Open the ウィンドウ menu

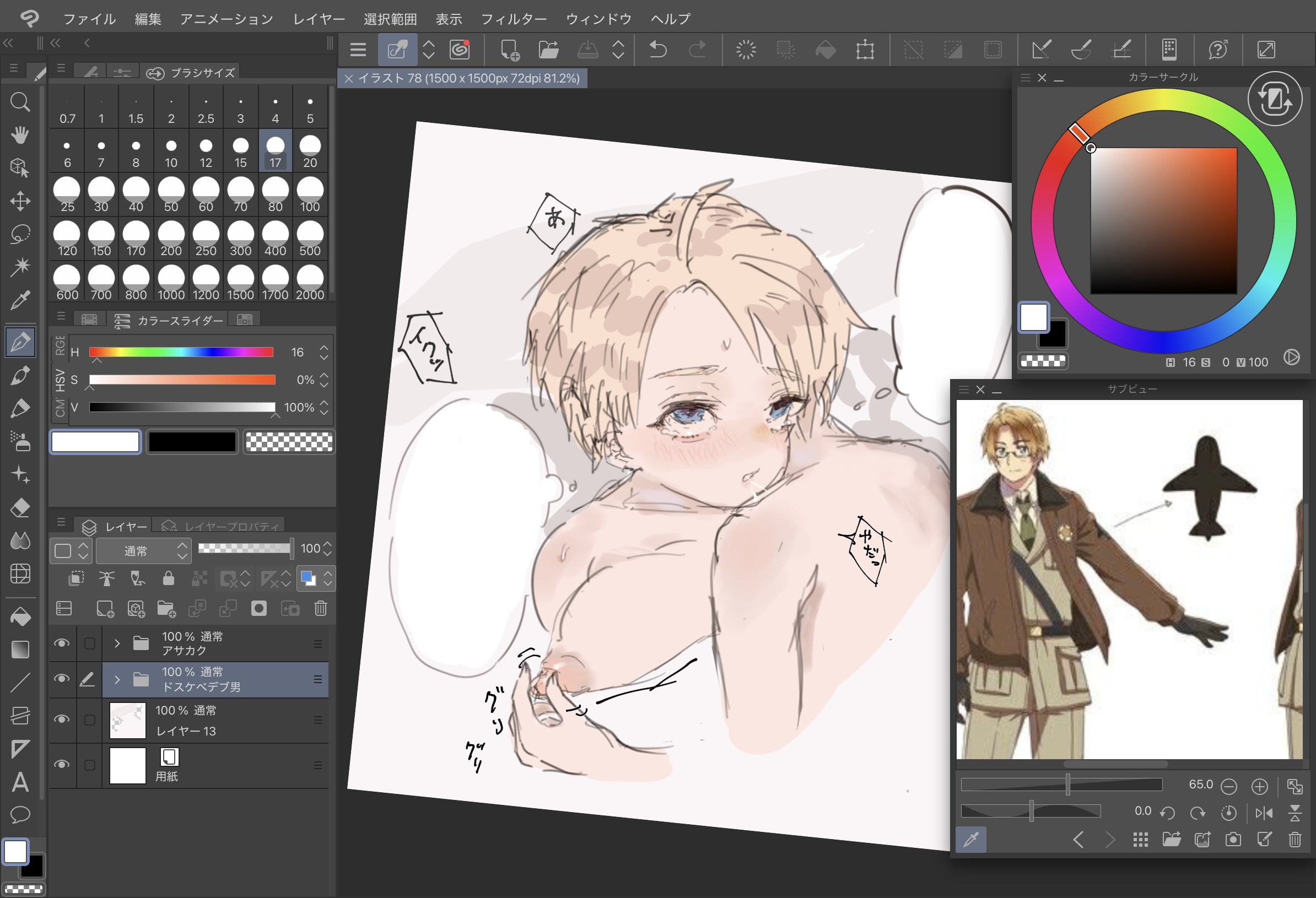(598, 19)
